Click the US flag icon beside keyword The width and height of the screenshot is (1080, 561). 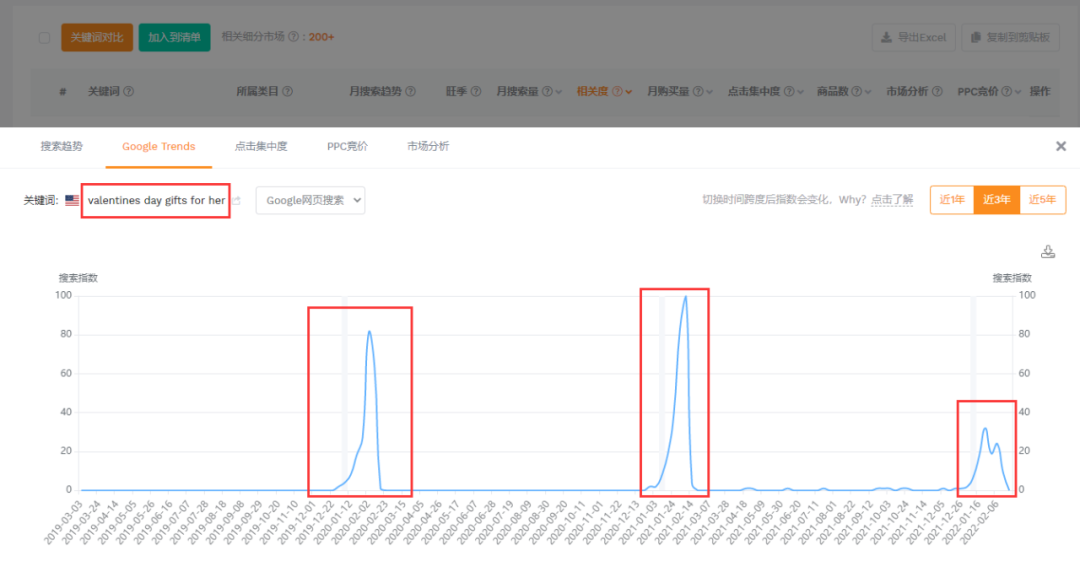72,201
